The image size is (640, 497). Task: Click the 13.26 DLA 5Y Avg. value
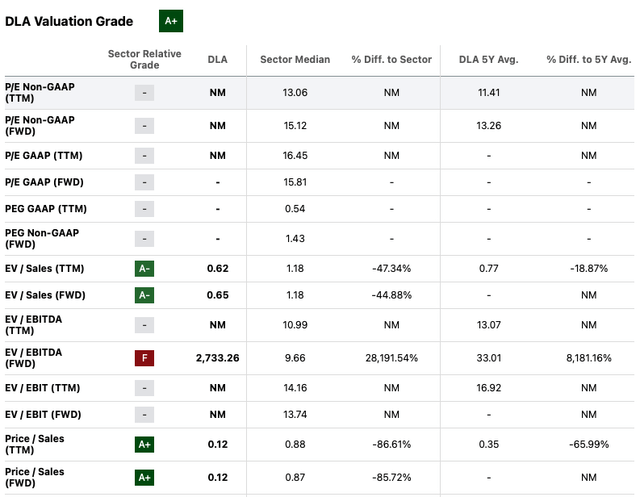tap(489, 126)
